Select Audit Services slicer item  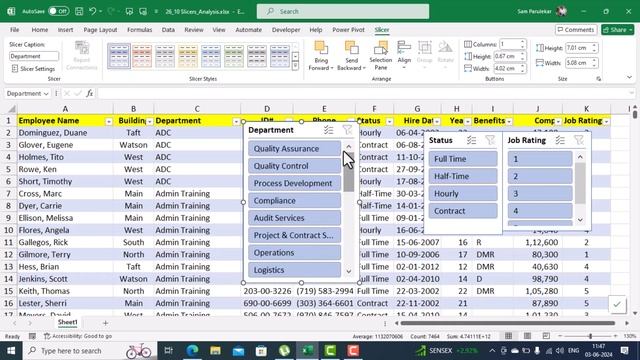[x=294, y=218]
